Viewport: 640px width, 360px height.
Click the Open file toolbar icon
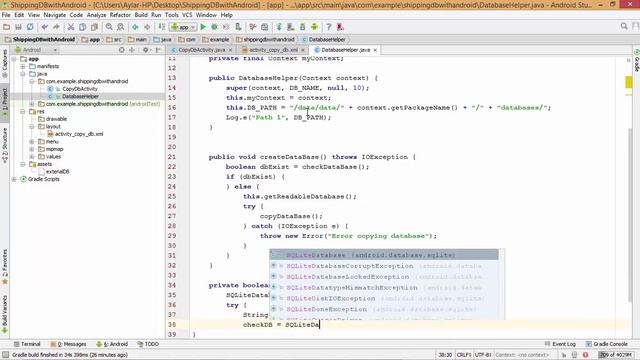tap(7, 27)
